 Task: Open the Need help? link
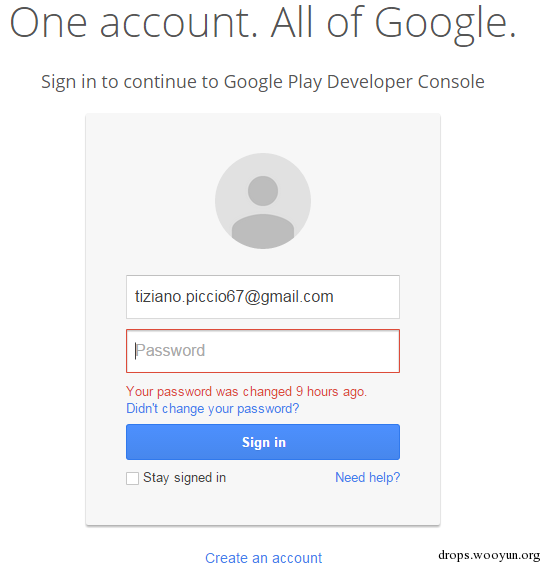pos(367,477)
